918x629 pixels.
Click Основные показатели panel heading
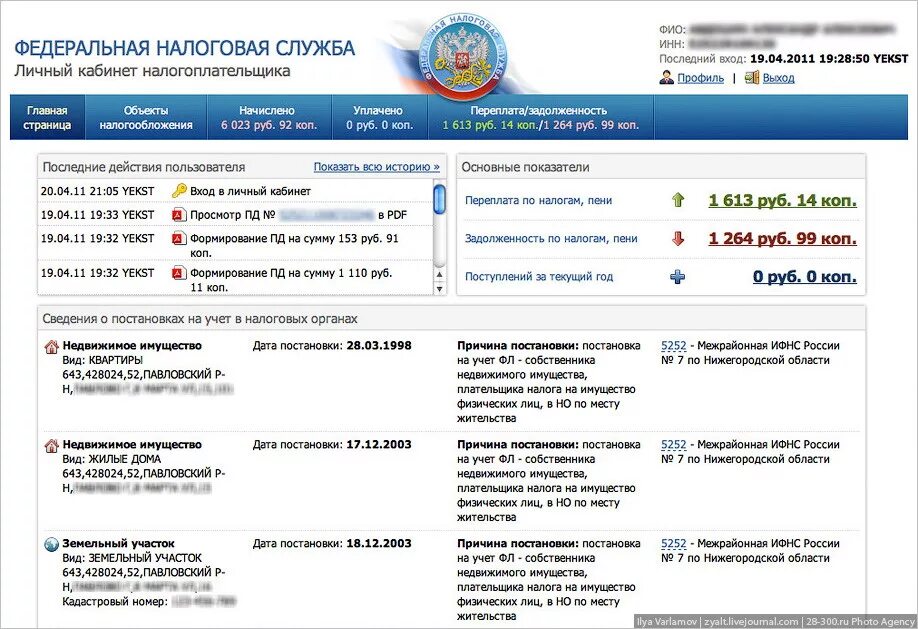(x=525, y=167)
